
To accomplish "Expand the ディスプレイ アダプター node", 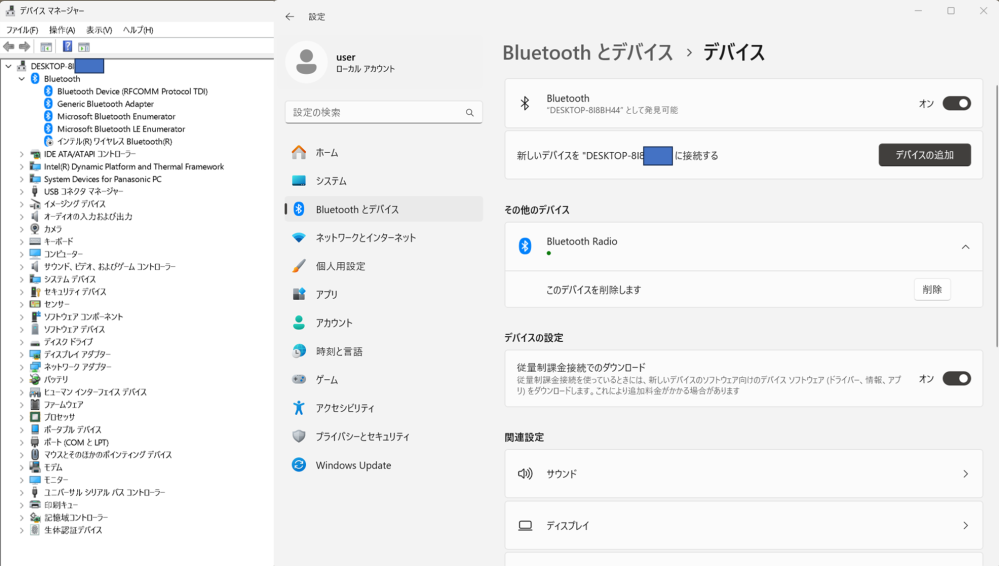I will [x=22, y=354].
